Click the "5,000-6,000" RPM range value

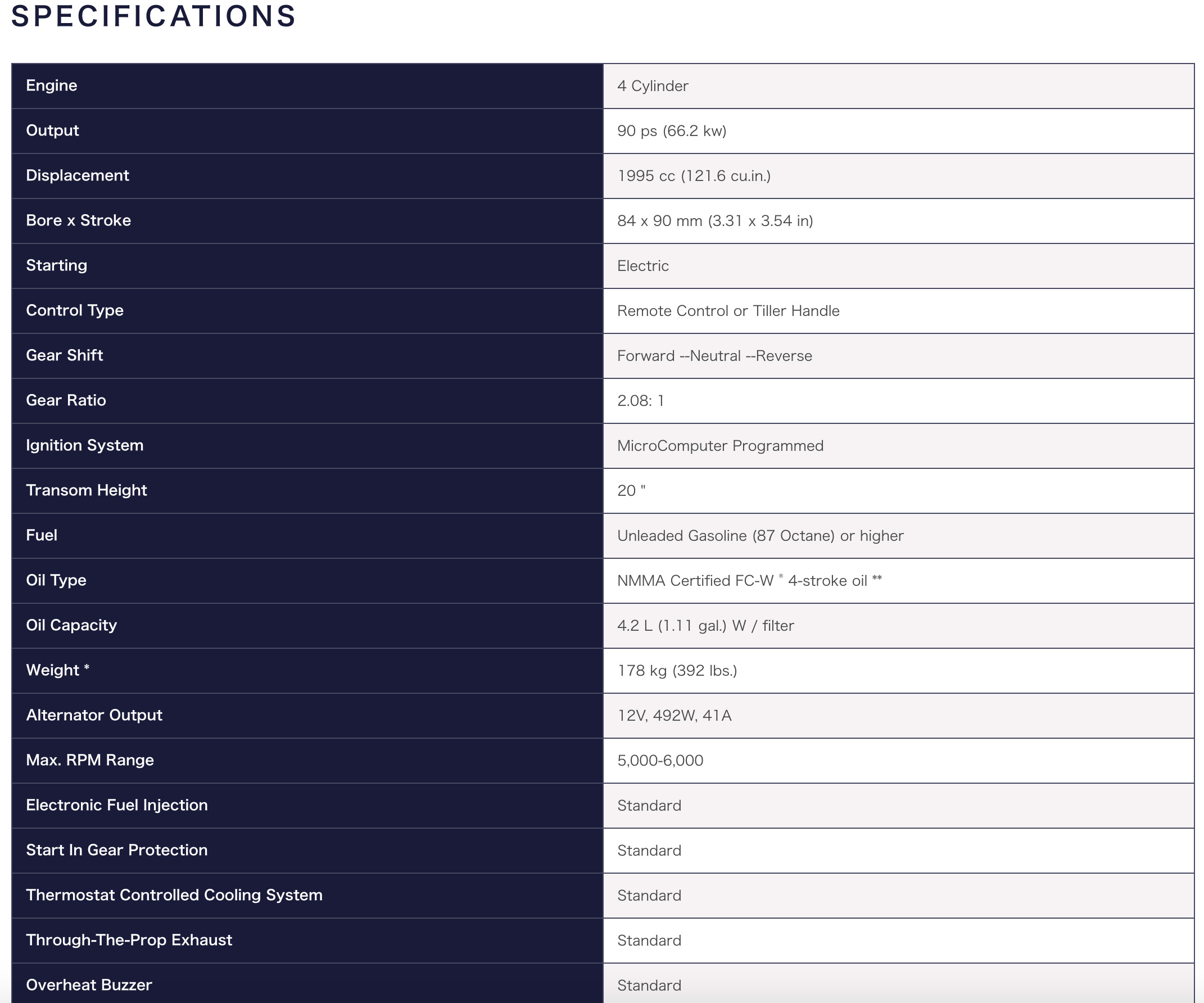click(x=660, y=761)
